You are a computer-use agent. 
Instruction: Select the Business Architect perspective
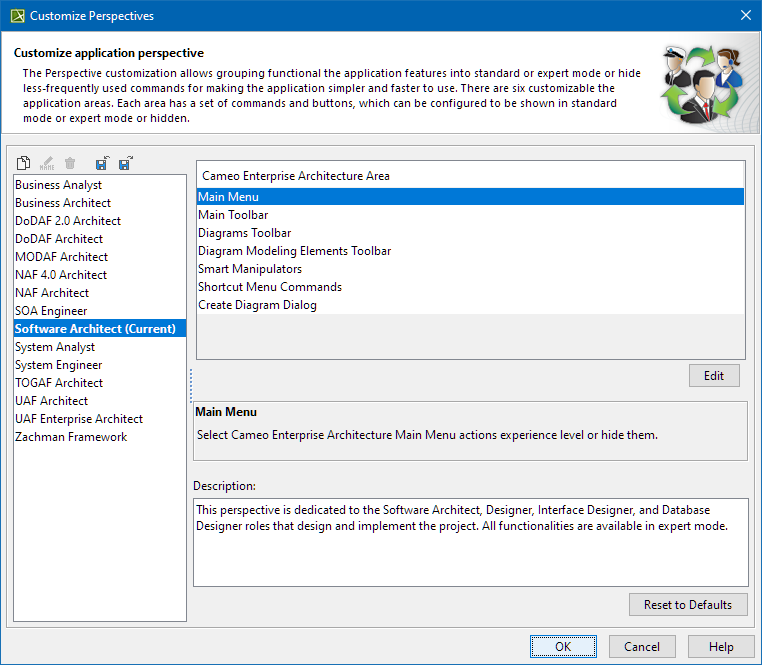tap(100, 203)
